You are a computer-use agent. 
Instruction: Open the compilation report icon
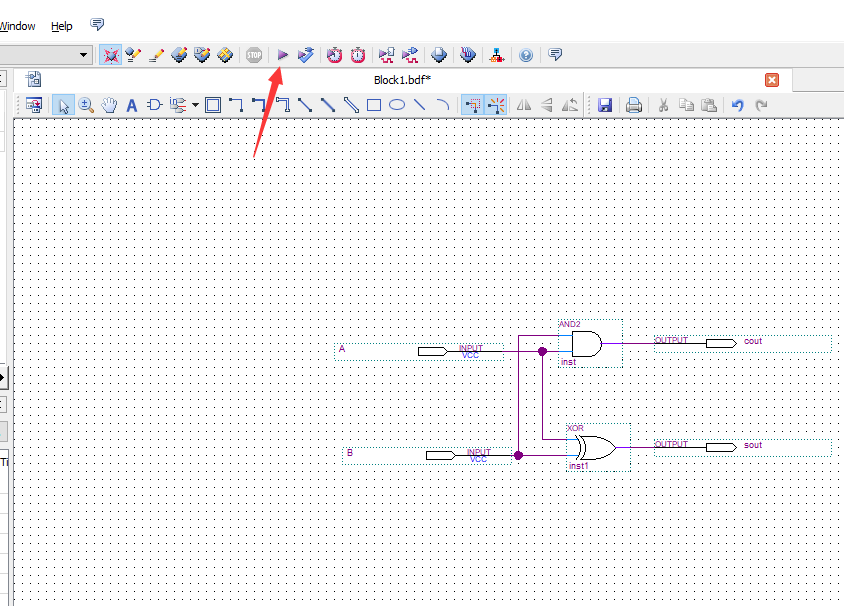tap(439, 55)
